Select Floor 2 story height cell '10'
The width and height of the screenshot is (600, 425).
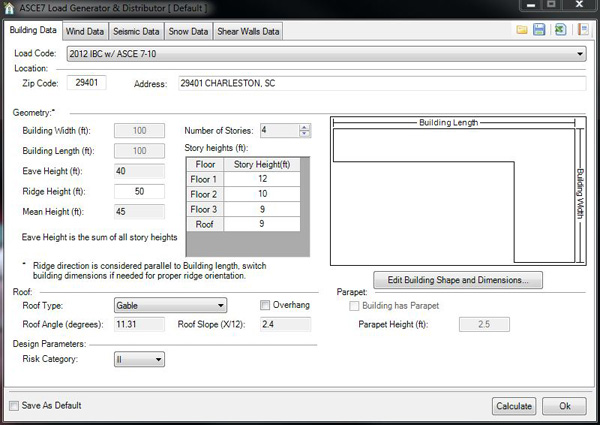pos(262,194)
